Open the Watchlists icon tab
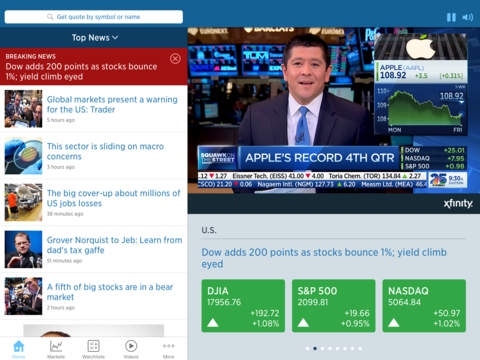Viewport: 480px width, 360px height. 93,349
